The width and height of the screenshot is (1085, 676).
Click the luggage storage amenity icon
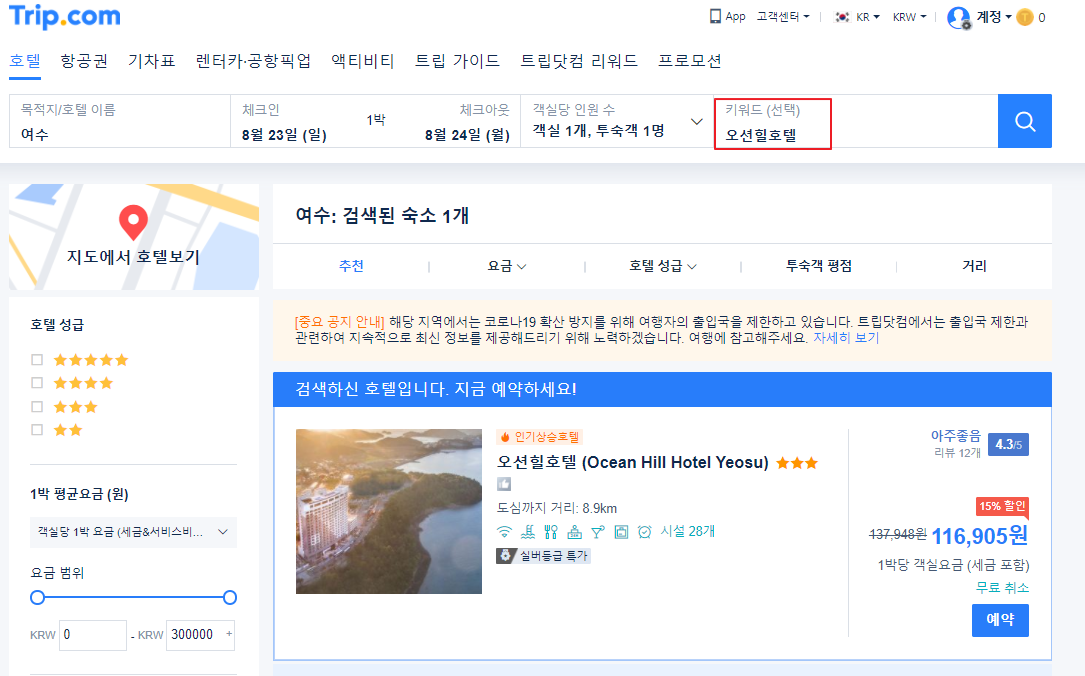pos(621,531)
